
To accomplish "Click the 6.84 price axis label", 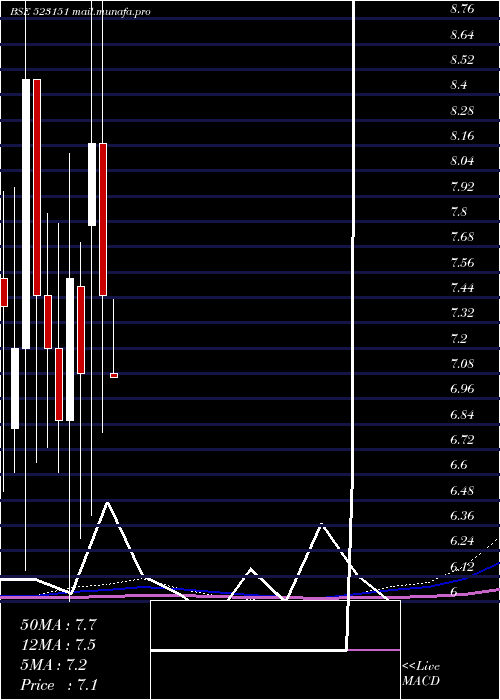I will tap(462, 414).
